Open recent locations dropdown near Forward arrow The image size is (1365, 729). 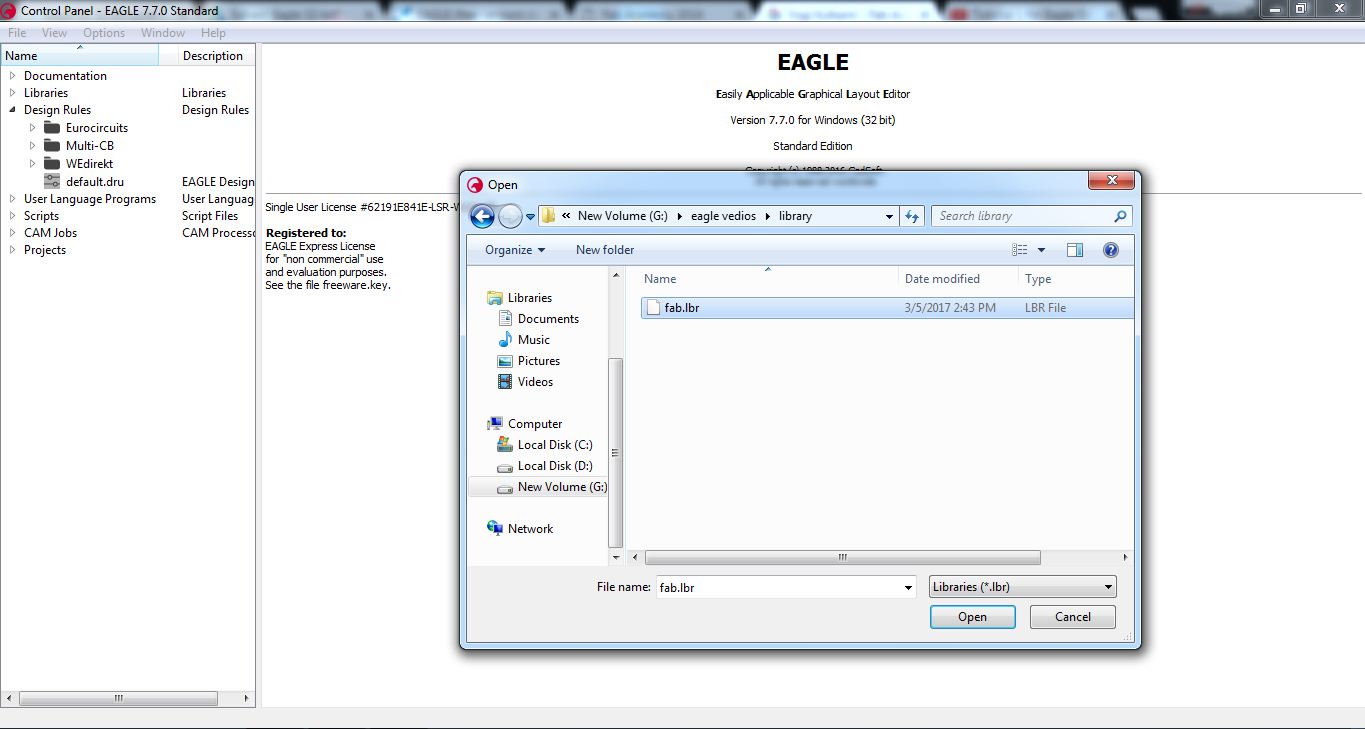530,217
